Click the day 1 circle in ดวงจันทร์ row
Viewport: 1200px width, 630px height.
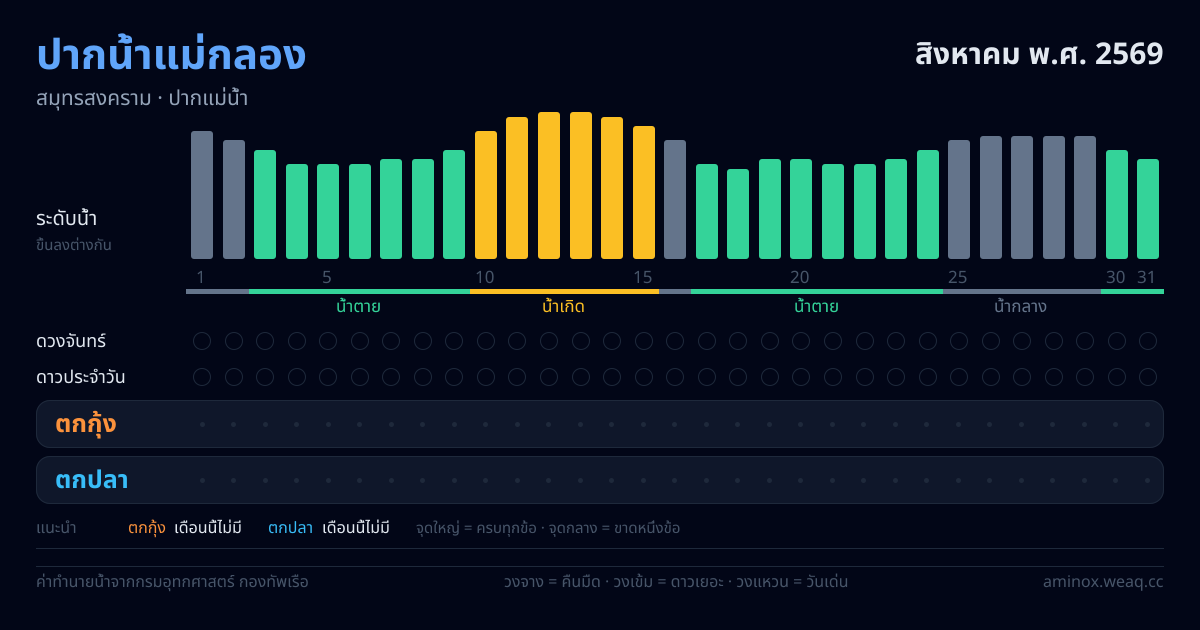(202, 341)
